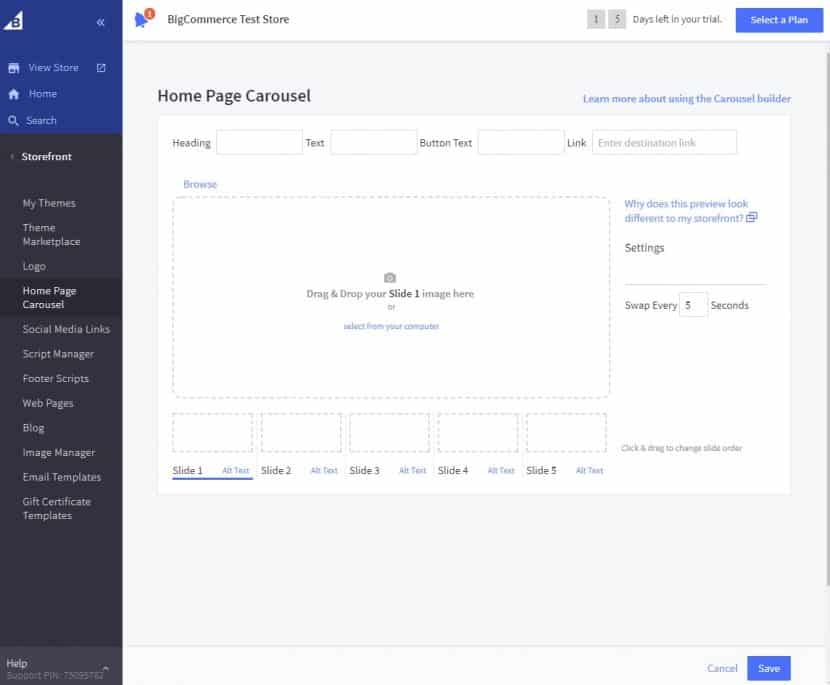Open the Learn more about the Carousel builder link
This screenshot has height=685, width=830.
click(687, 98)
